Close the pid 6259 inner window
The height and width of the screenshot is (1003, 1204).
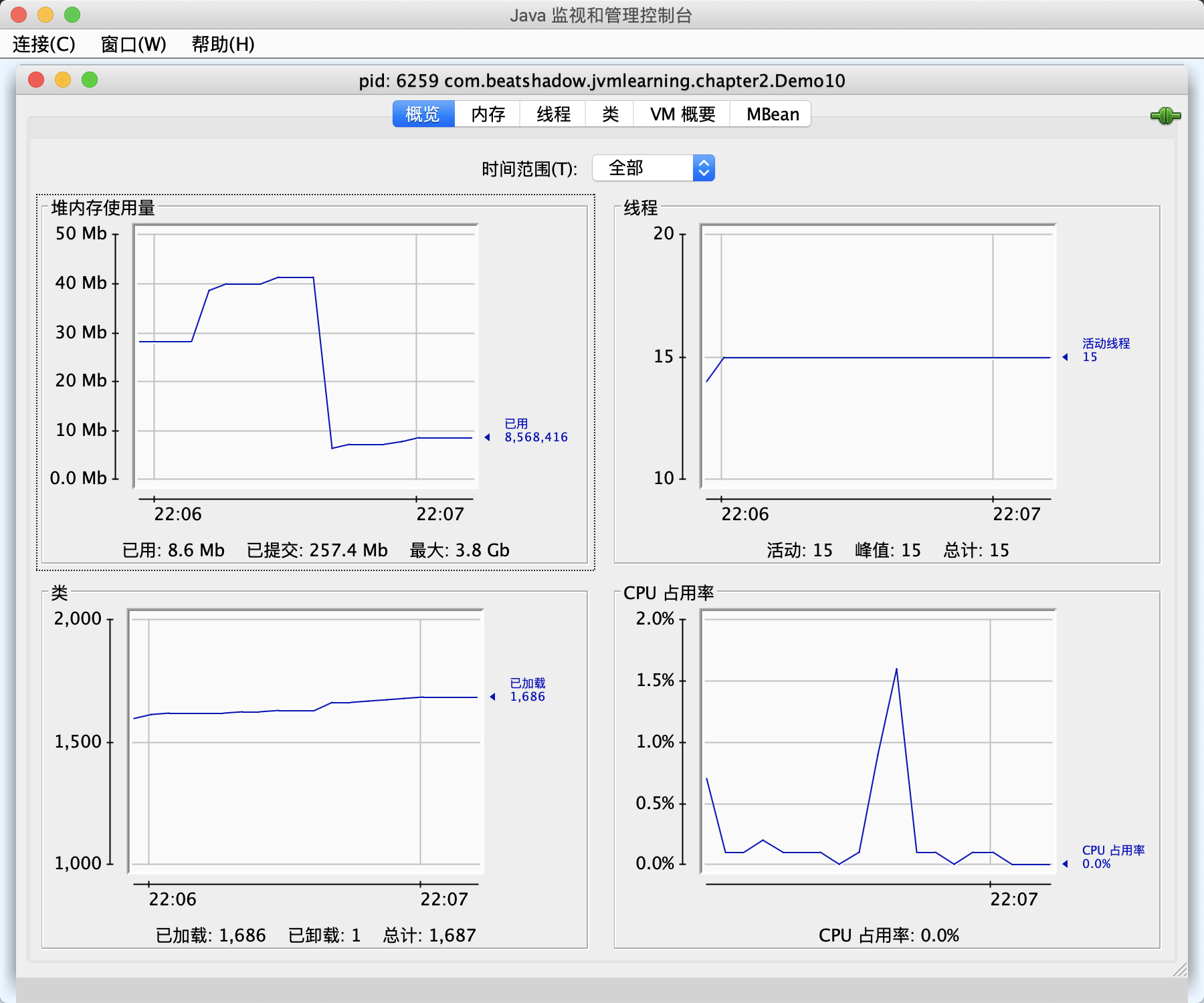pyautogui.click(x=36, y=80)
